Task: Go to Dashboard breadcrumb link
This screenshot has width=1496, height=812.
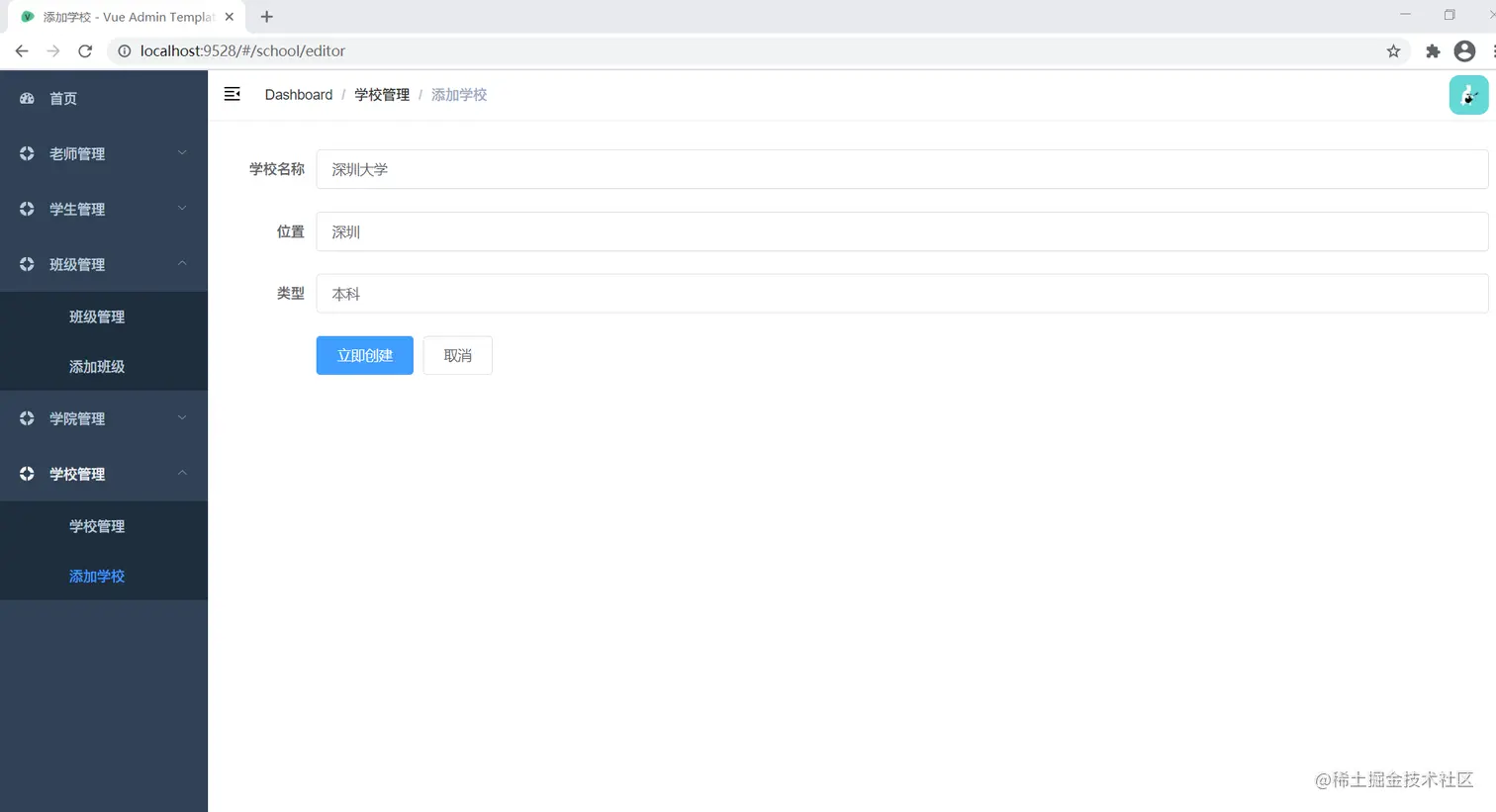Action: (299, 94)
